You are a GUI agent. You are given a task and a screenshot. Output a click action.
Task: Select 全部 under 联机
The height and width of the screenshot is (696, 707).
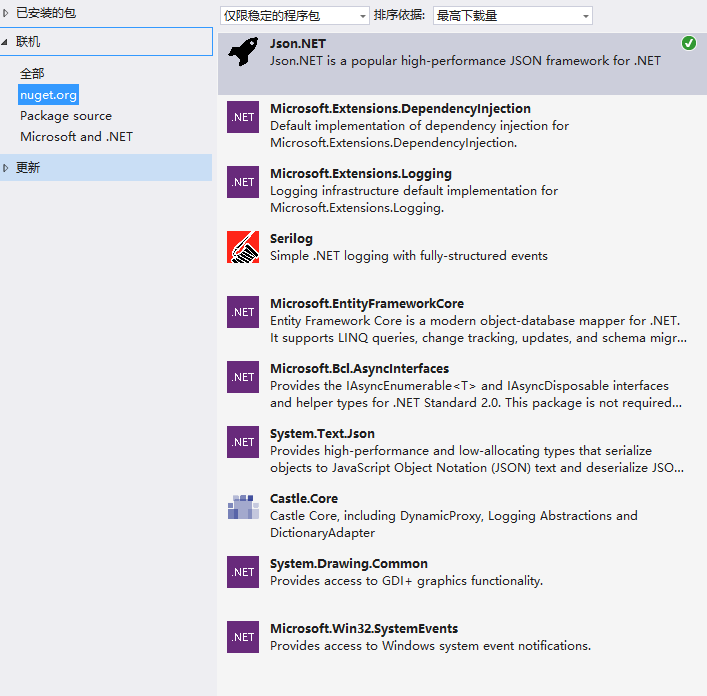point(32,73)
